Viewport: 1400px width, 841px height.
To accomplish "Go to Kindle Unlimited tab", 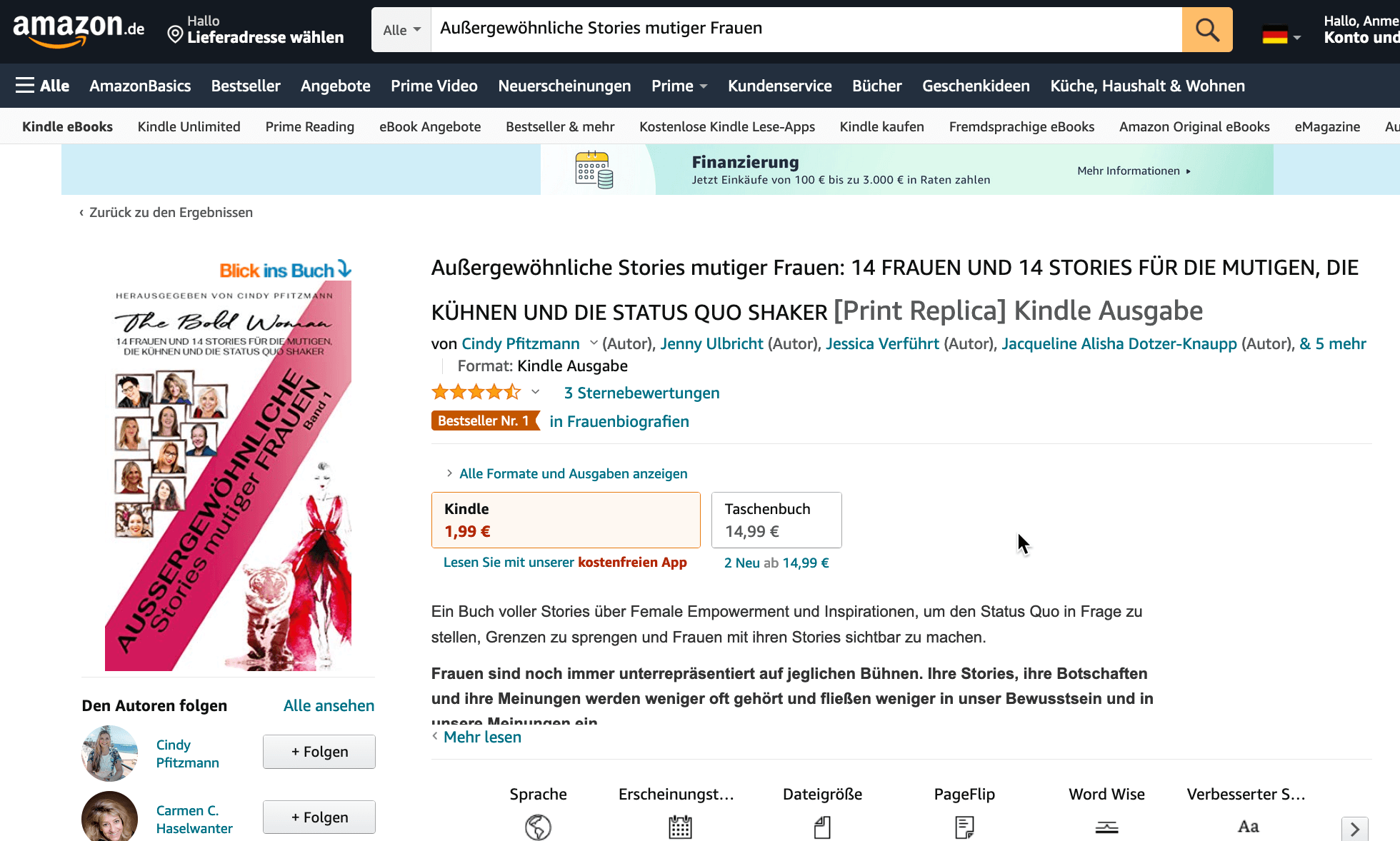I will (189, 126).
